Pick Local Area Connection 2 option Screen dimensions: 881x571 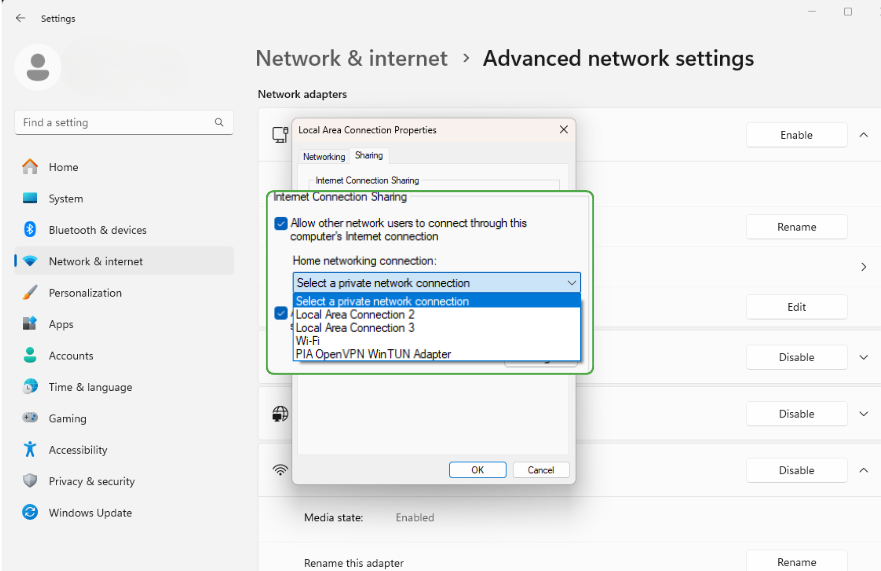[355, 315]
